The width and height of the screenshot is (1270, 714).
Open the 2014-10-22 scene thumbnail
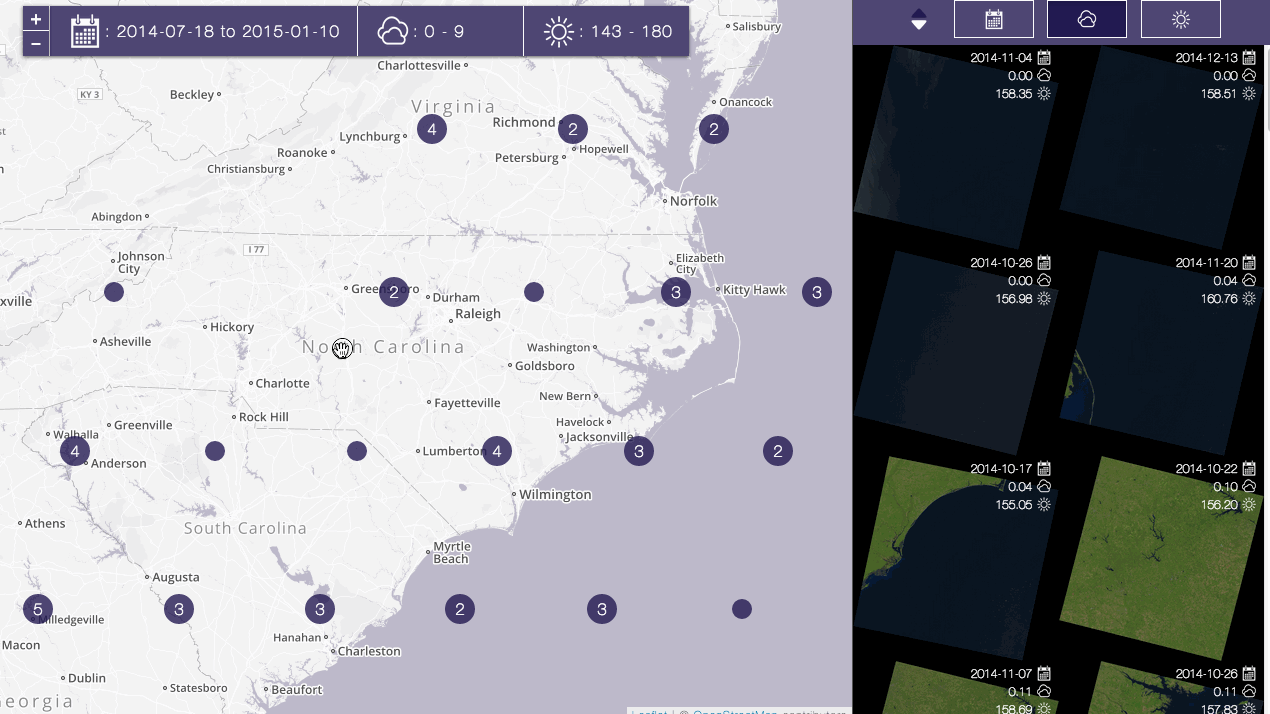click(1160, 557)
